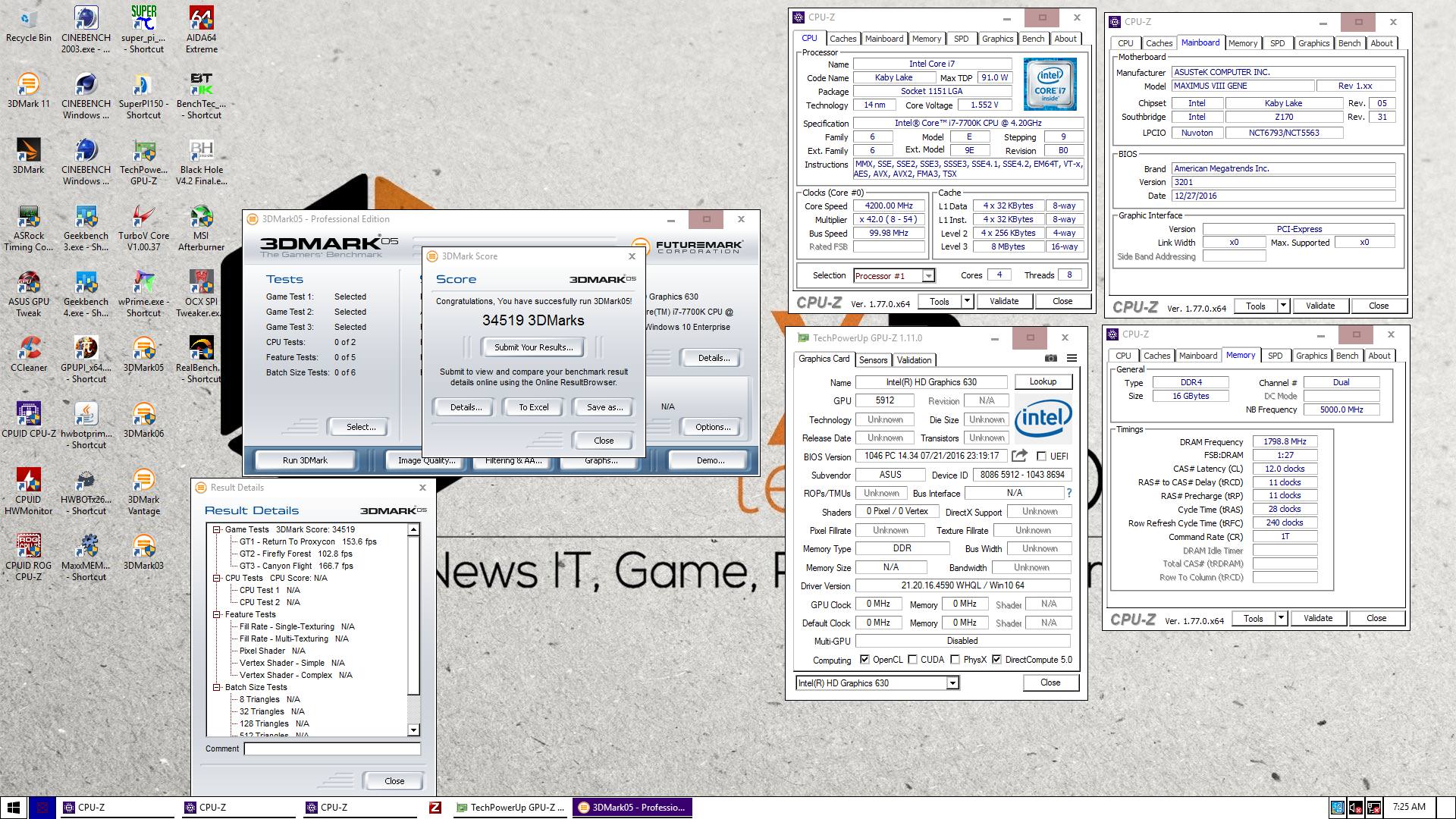
Task: Click the red Z icon in the taskbar
Action: (x=435, y=808)
